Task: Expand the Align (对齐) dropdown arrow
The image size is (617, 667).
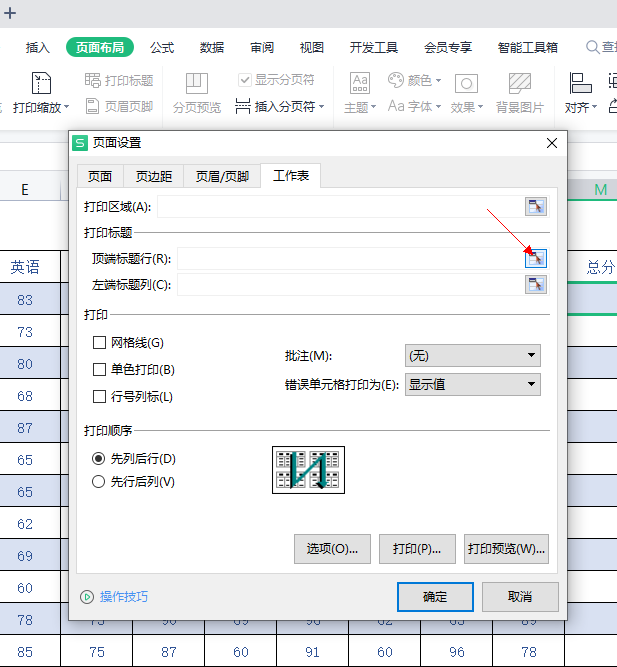Action: point(594,106)
